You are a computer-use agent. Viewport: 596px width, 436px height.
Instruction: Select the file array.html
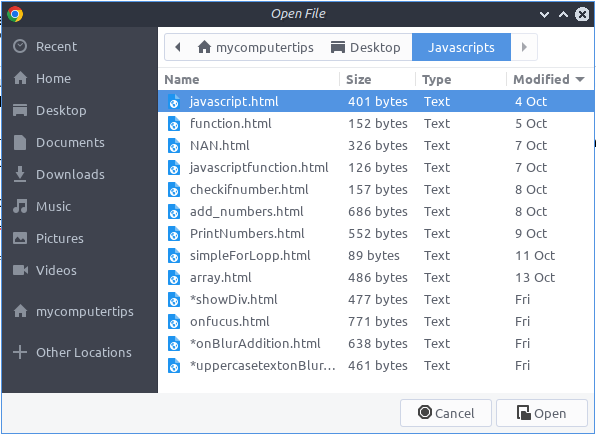point(376,277)
